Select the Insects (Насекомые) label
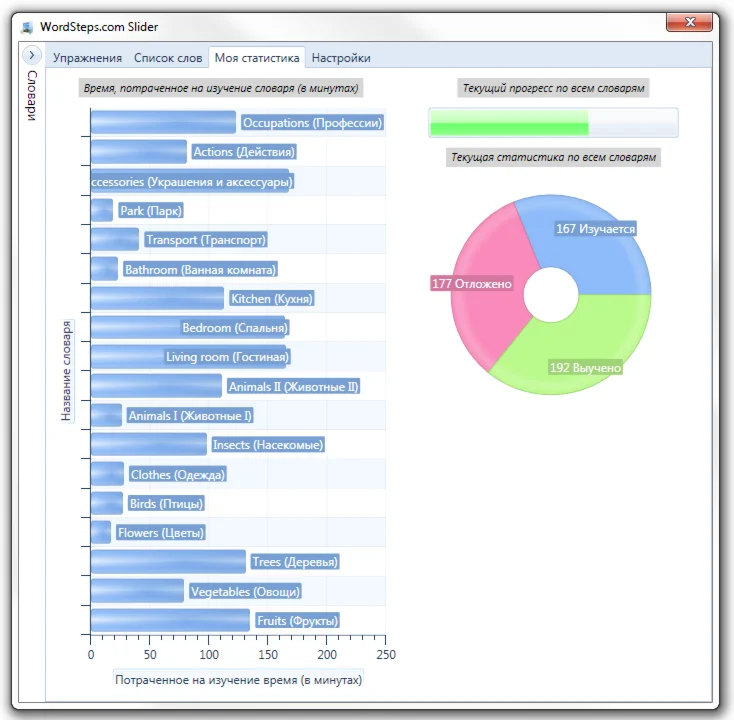This screenshot has width=734, height=720. coord(268,445)
